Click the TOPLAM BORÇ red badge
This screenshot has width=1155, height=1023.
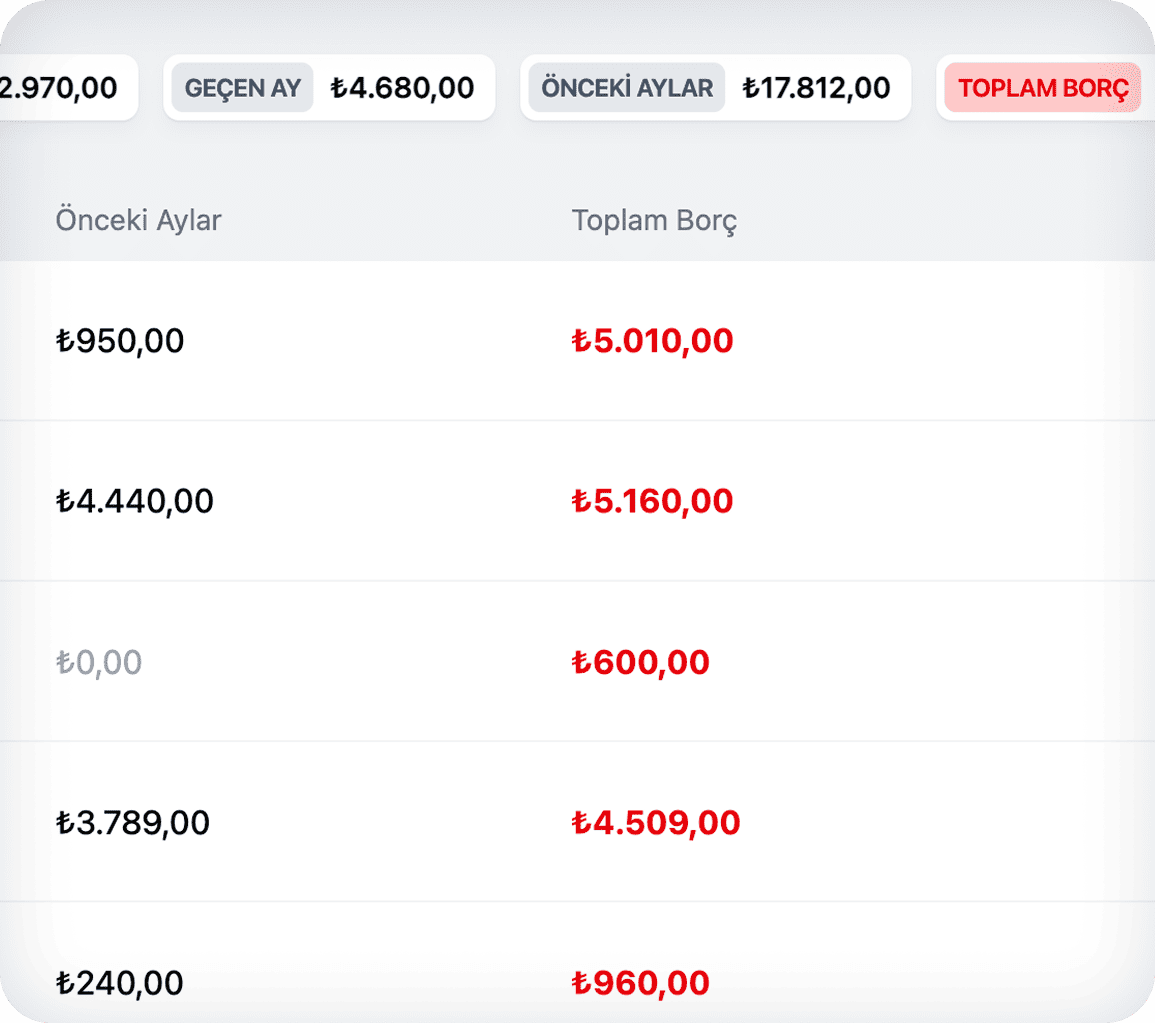click(x=1043, y=89)
